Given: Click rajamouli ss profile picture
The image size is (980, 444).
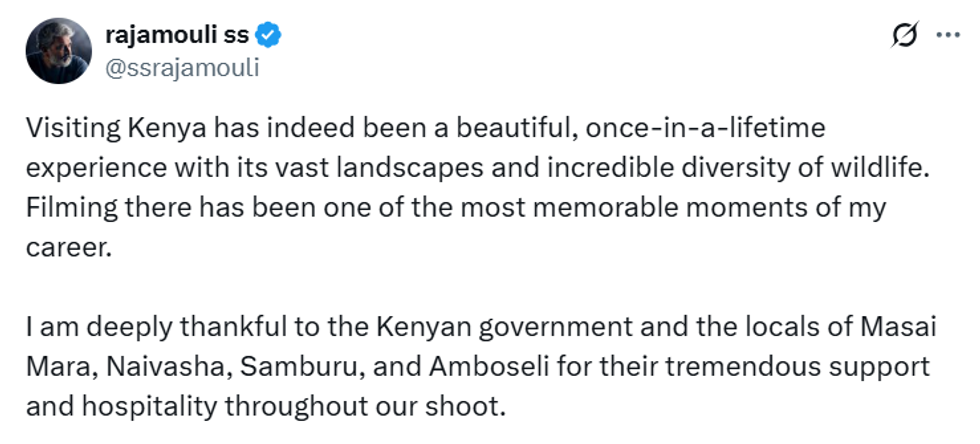Looking at the screenshot, I should (59, 50).
